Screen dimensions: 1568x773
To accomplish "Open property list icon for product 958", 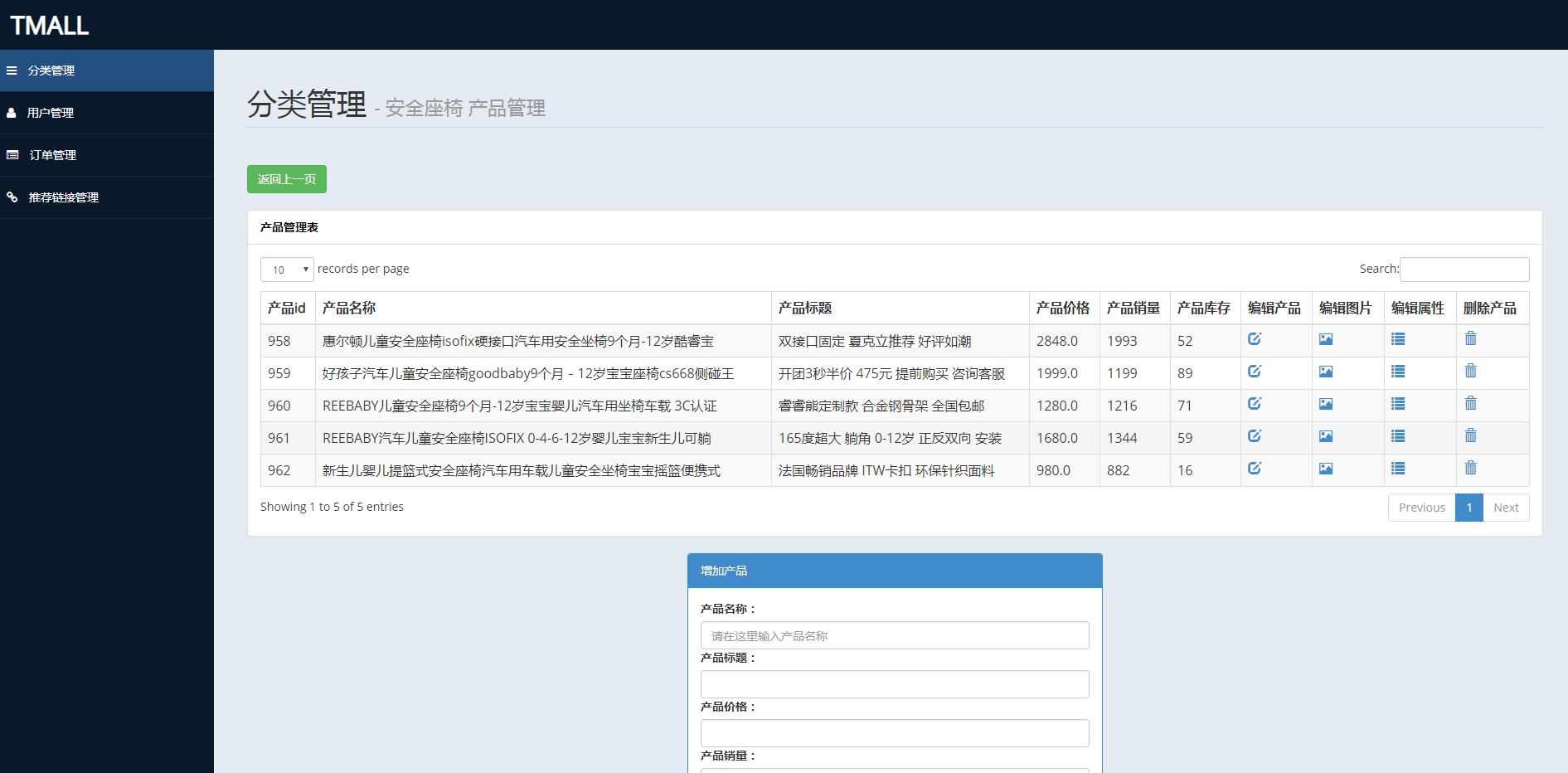I will (1398, 339).
